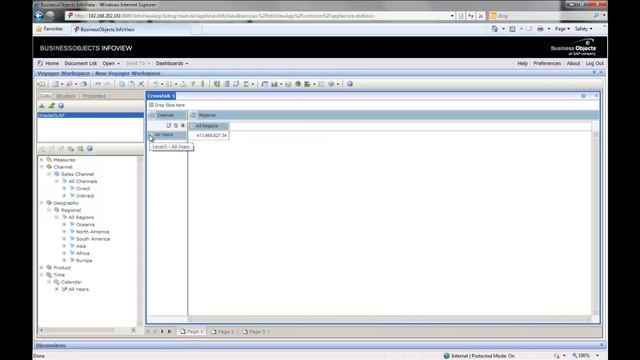This screenshot has width=640, height=360.
Task: Go back with browser back arrow
Action: pos(39,16)
